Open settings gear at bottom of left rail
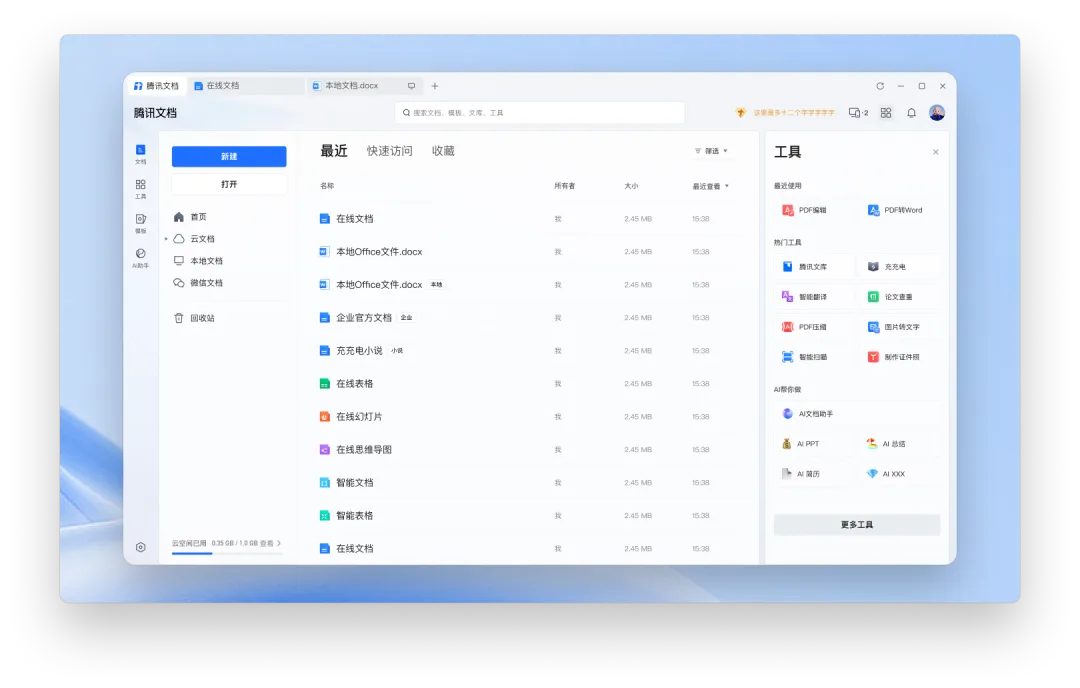This screenshot has width=1080, height=688. click(141, 548)
